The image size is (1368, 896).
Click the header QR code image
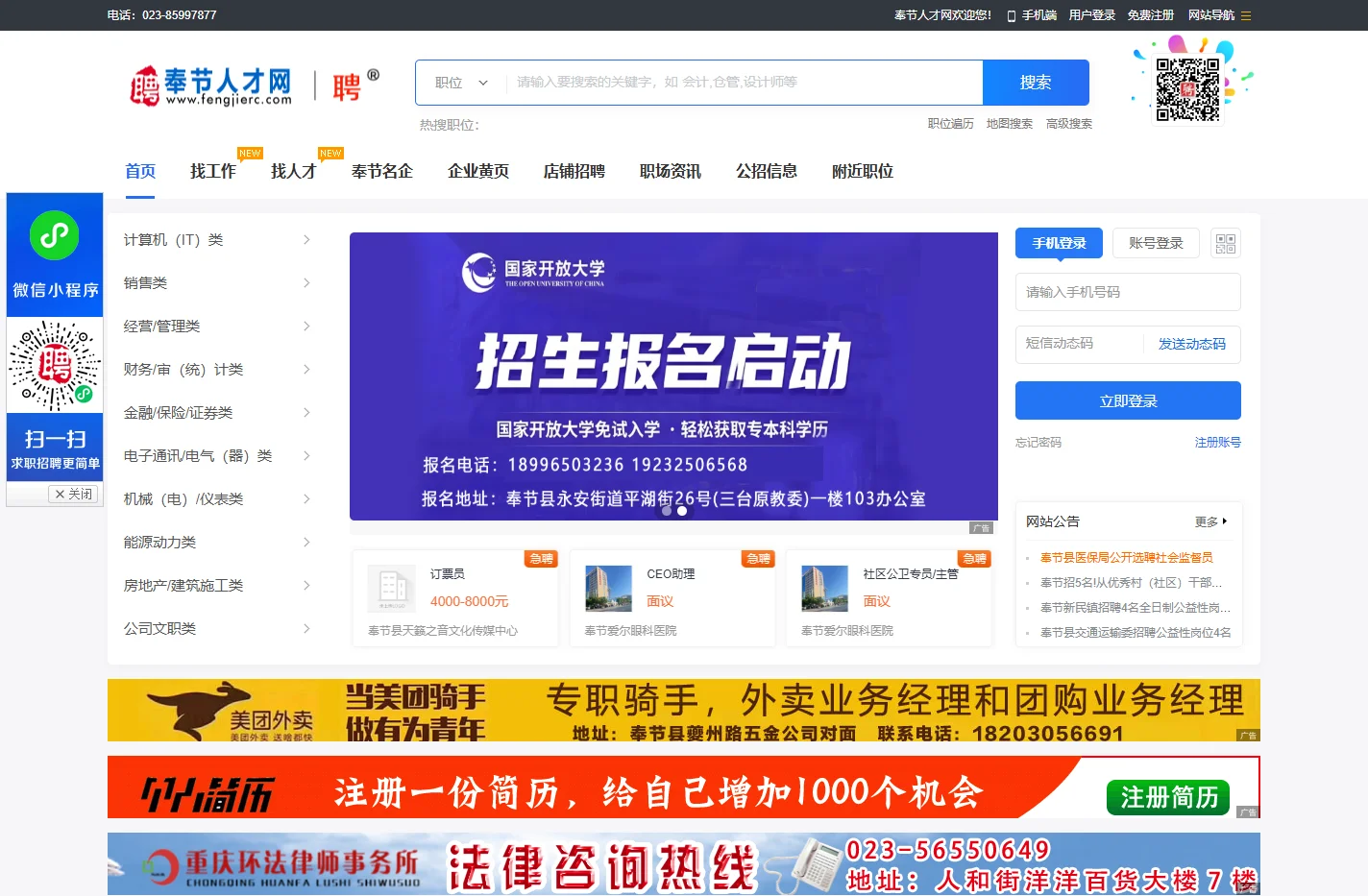[1188, 89]
